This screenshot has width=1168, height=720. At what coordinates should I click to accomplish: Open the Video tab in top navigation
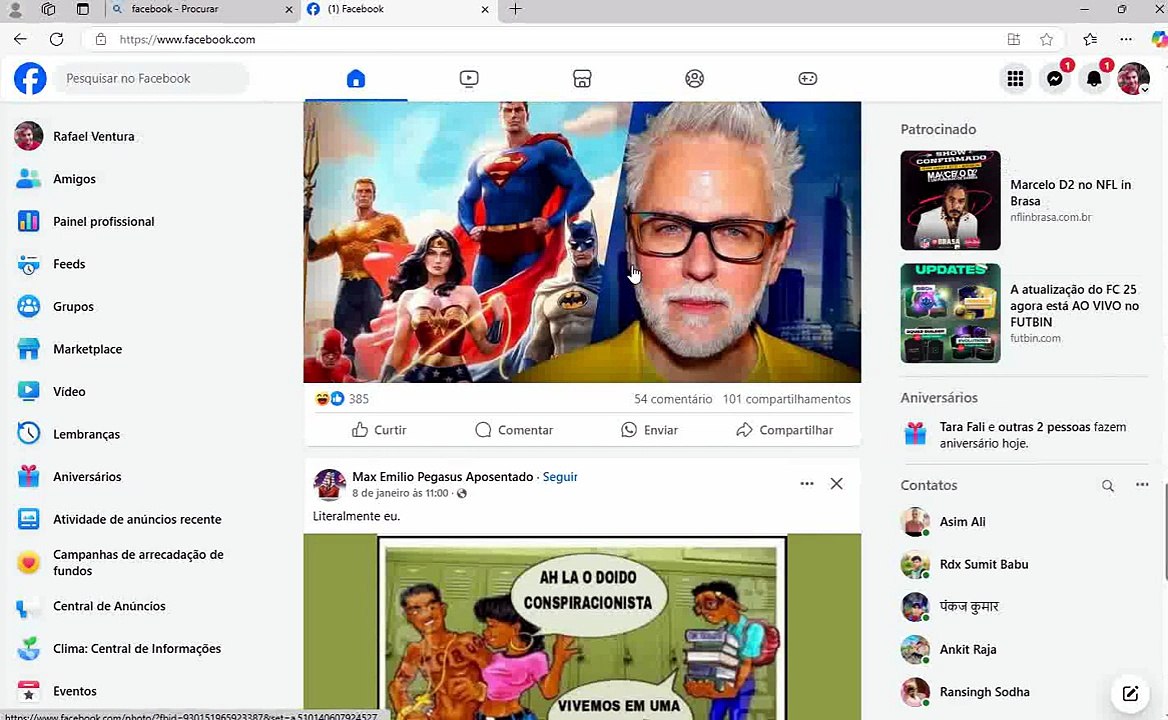click(469, 78)
